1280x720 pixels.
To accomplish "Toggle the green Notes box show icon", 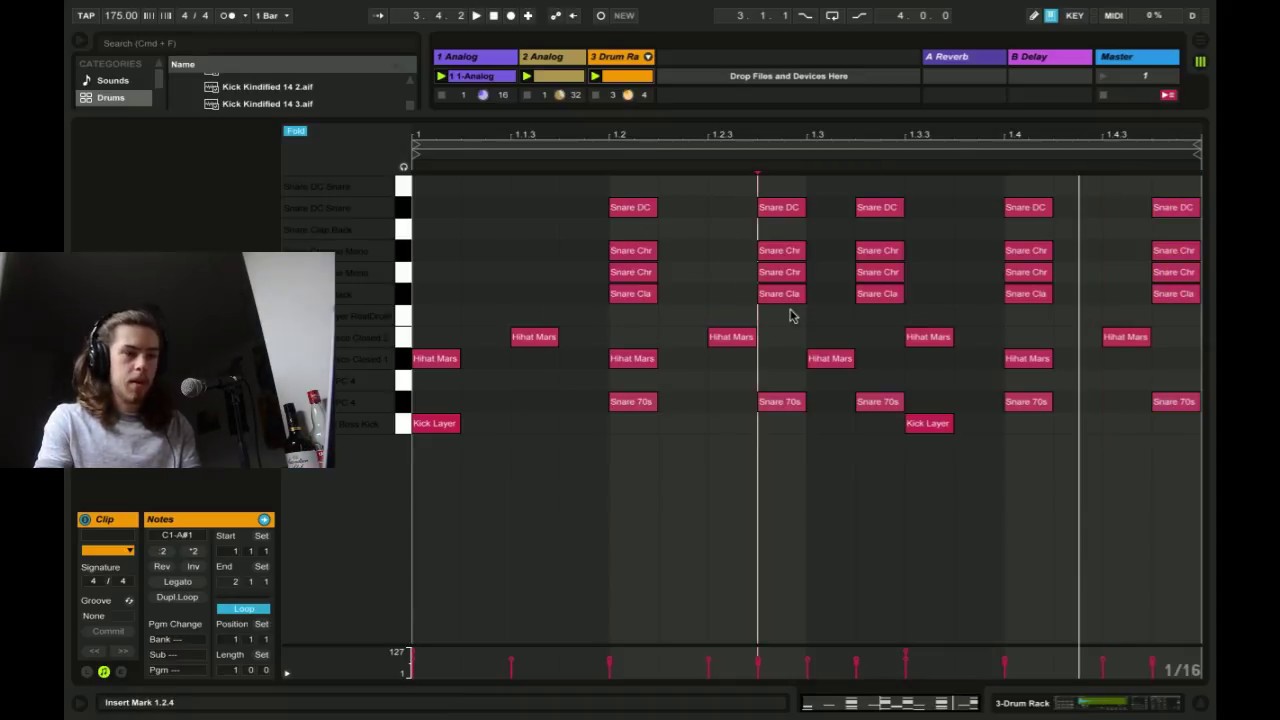I will coord(103,672).
